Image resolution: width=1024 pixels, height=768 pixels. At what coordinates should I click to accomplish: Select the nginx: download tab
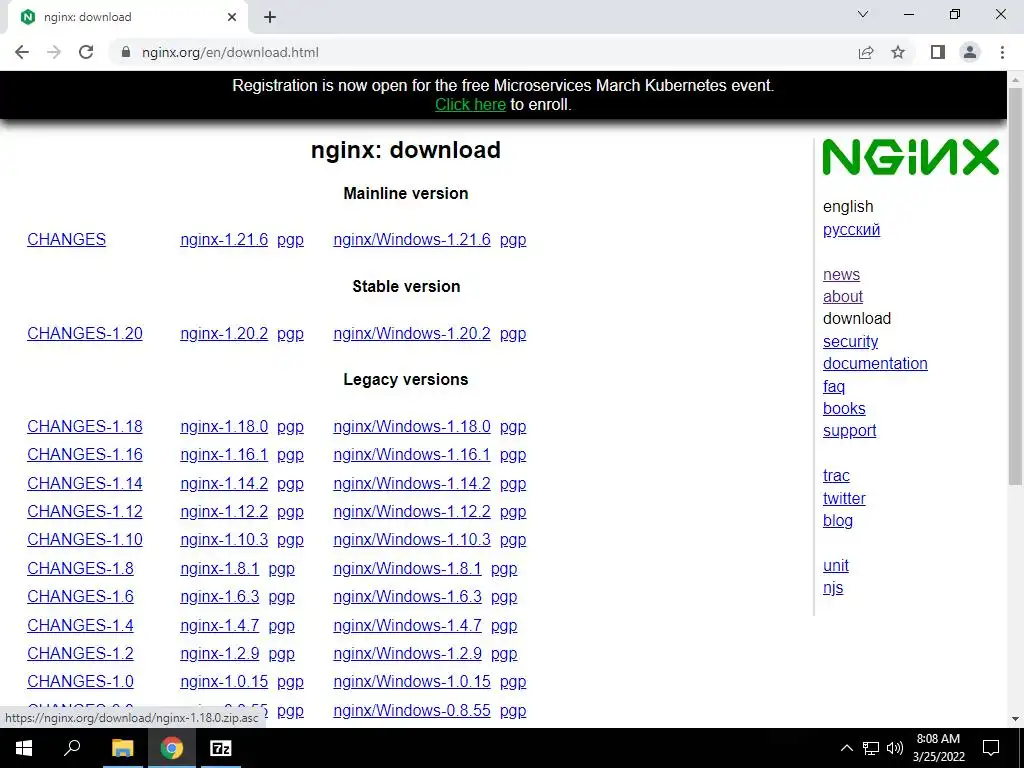[x=127, y=18]
